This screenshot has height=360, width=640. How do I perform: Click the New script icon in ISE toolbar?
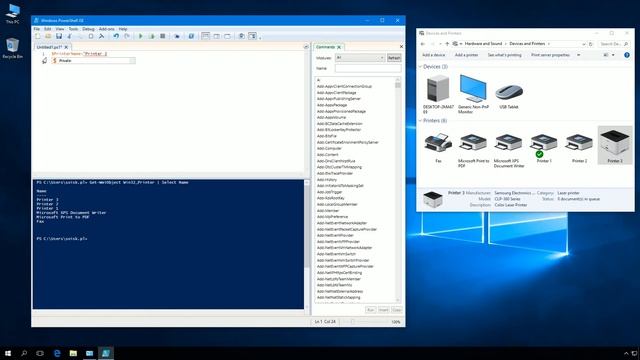click(x=38, y=36)
